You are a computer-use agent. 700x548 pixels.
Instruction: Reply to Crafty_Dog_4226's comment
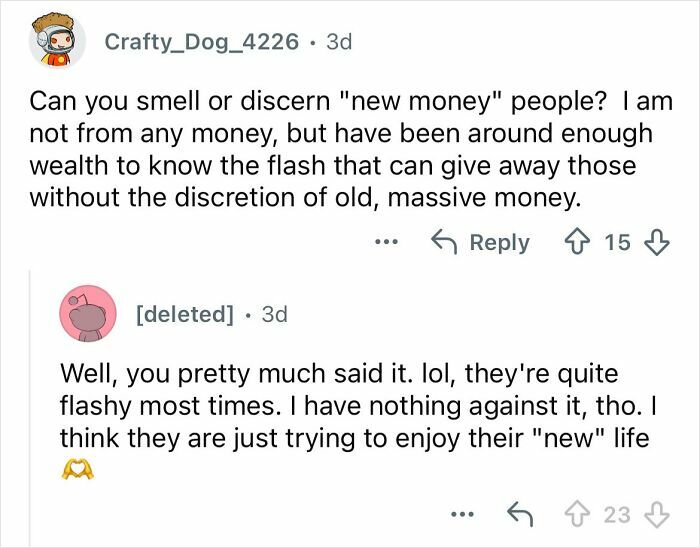[481, 242]
